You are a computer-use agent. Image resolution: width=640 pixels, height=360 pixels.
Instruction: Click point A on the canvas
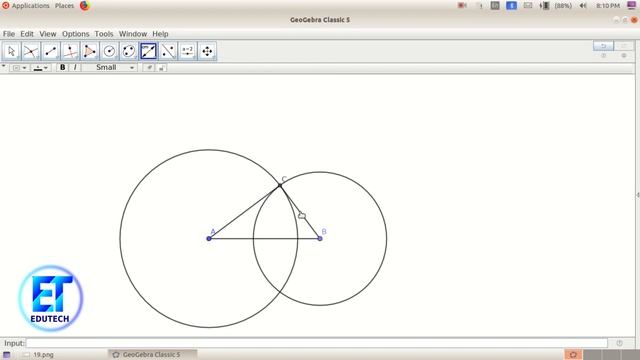[209, 238]
